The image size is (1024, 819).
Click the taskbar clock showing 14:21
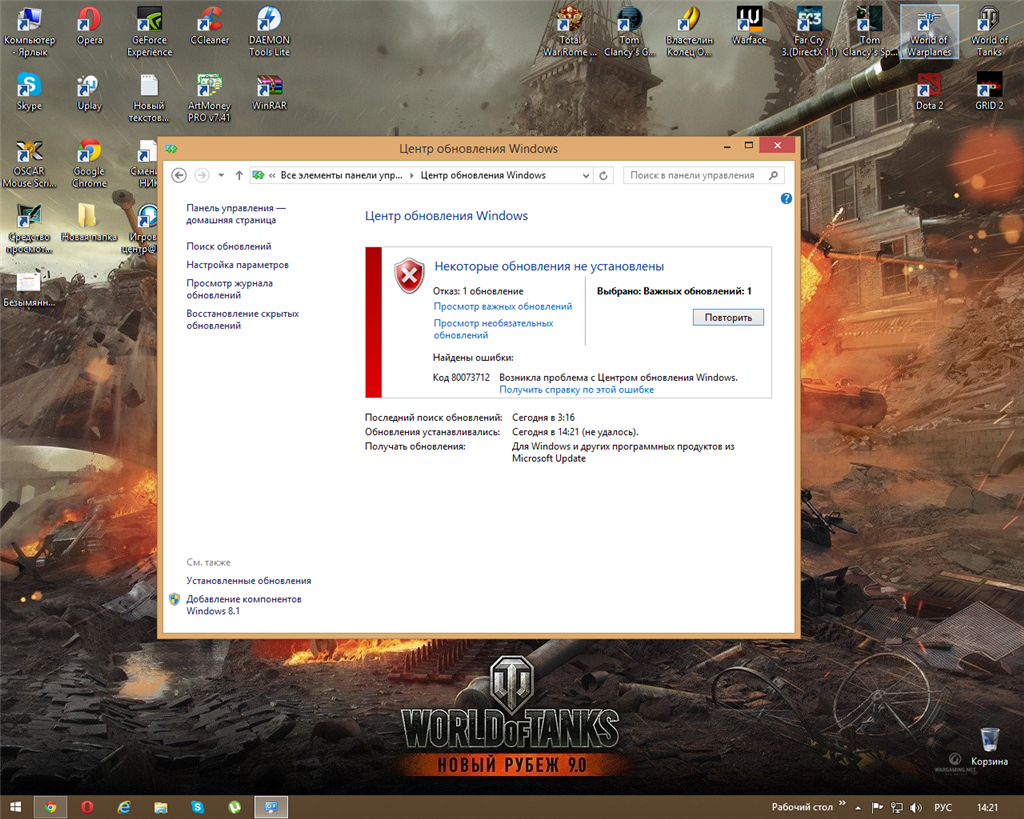tap(987, 808)
